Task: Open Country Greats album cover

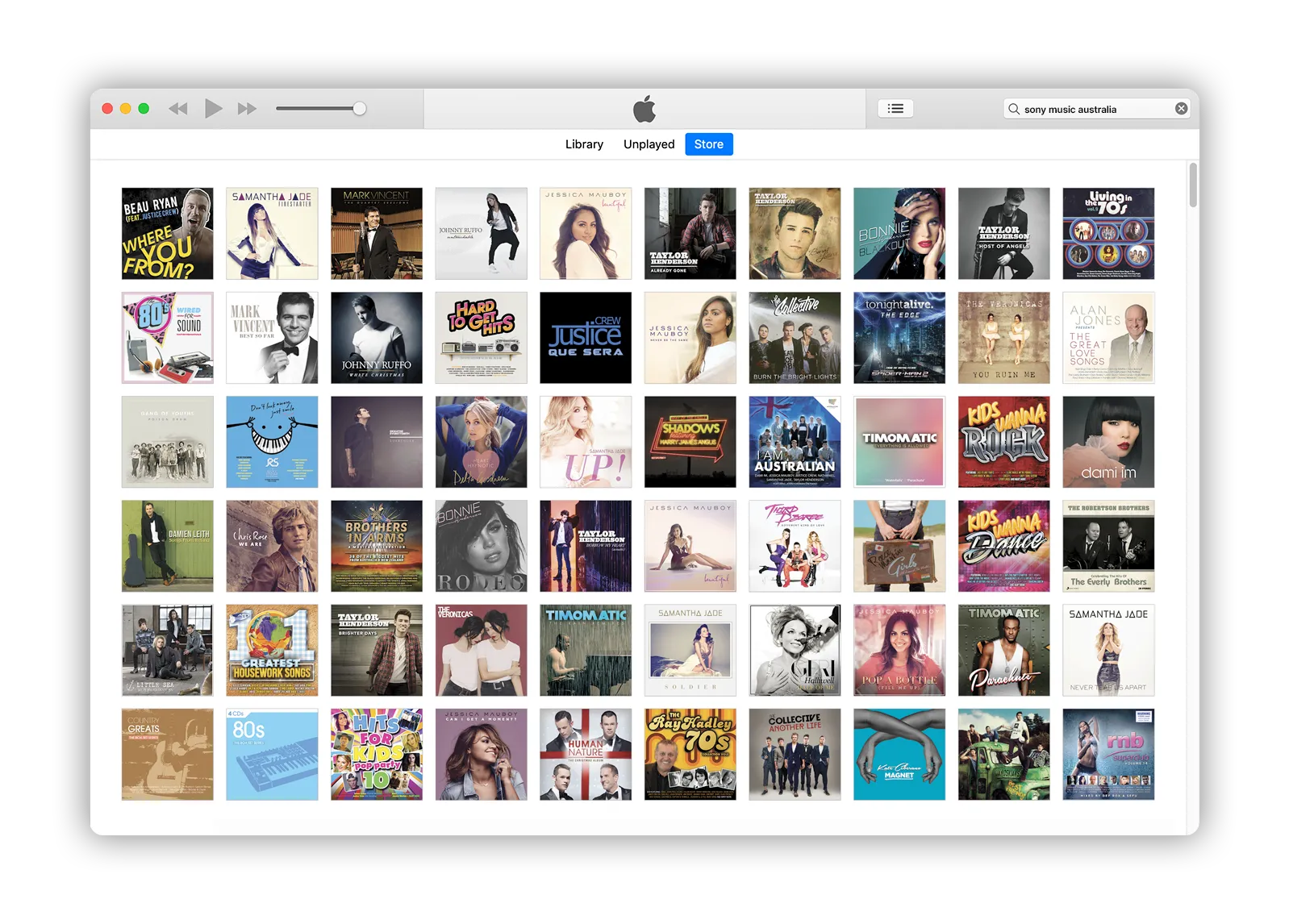Action: 168,755
